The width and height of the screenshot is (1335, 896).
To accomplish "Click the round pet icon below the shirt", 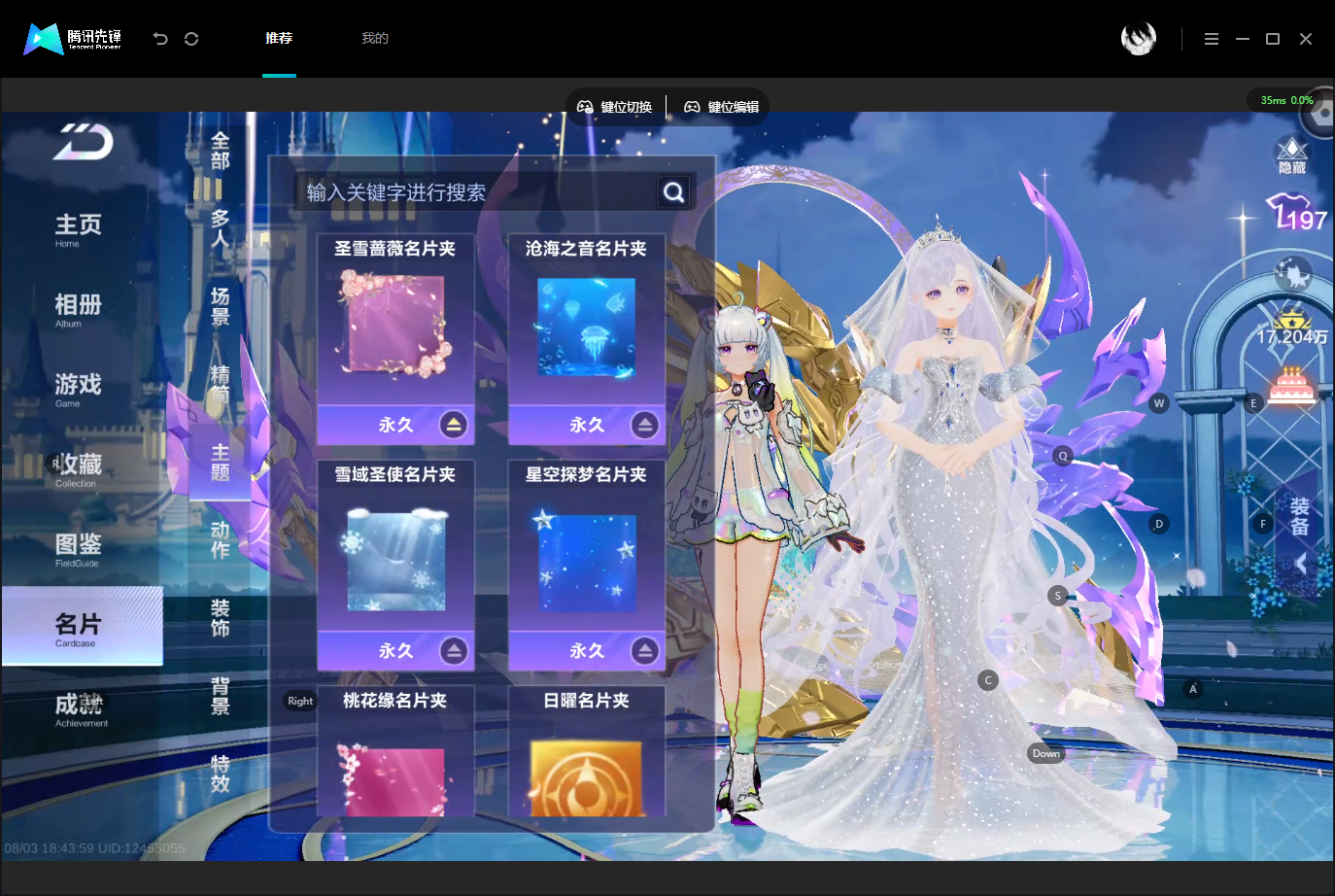I will (x=1293, y=275).
